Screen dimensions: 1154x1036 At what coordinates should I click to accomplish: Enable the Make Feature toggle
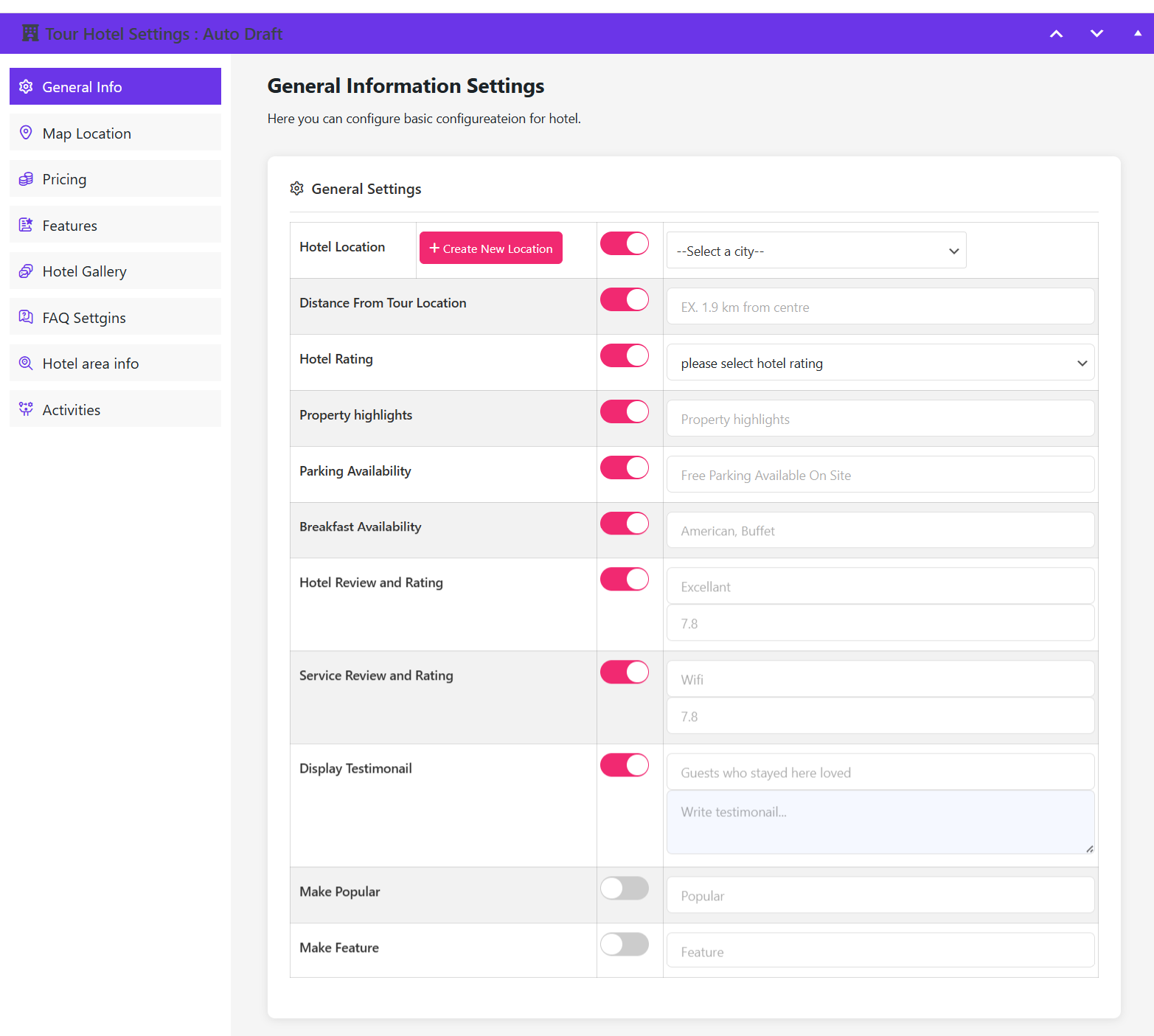[624, 945]
